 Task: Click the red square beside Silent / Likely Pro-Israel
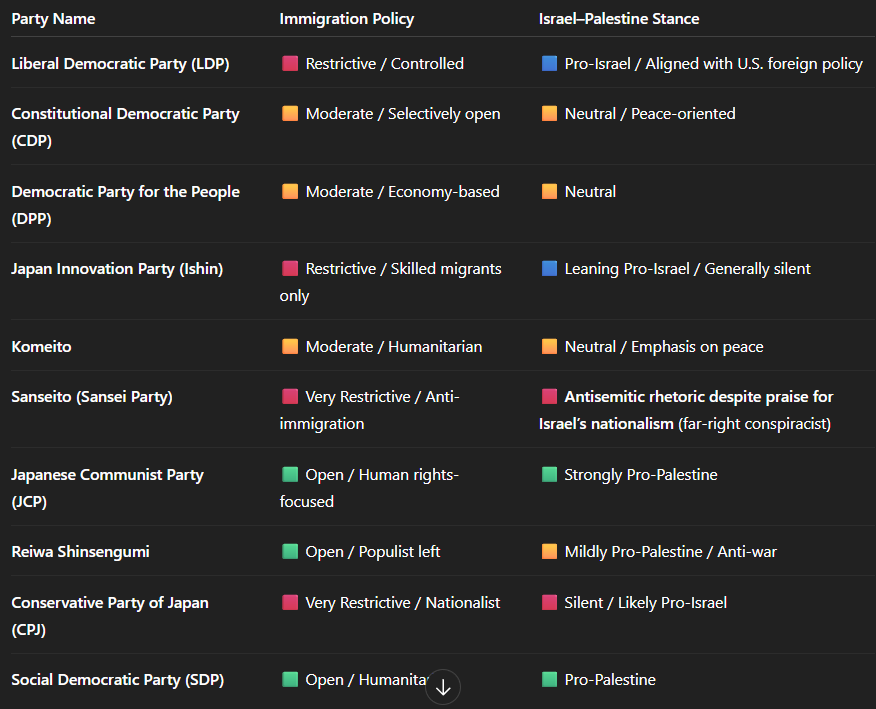pyautogui.click(x=549, y=603)
